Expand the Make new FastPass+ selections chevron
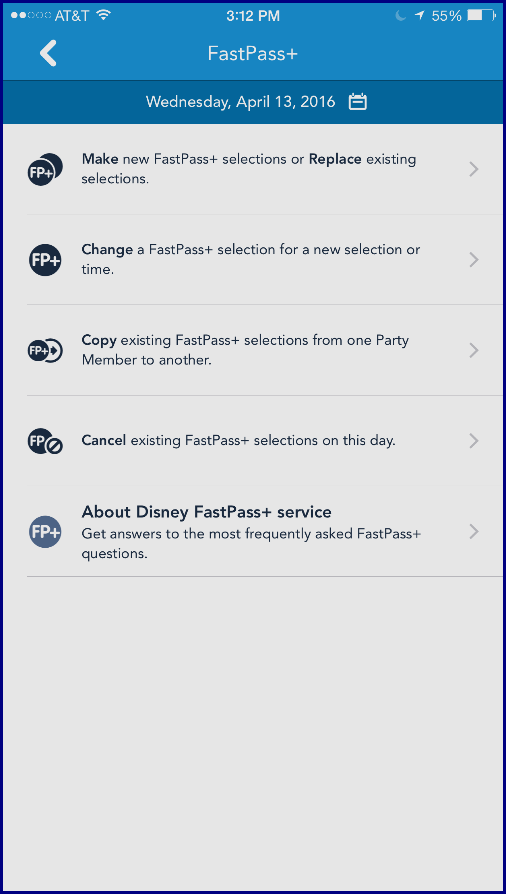 coord(473,169)
